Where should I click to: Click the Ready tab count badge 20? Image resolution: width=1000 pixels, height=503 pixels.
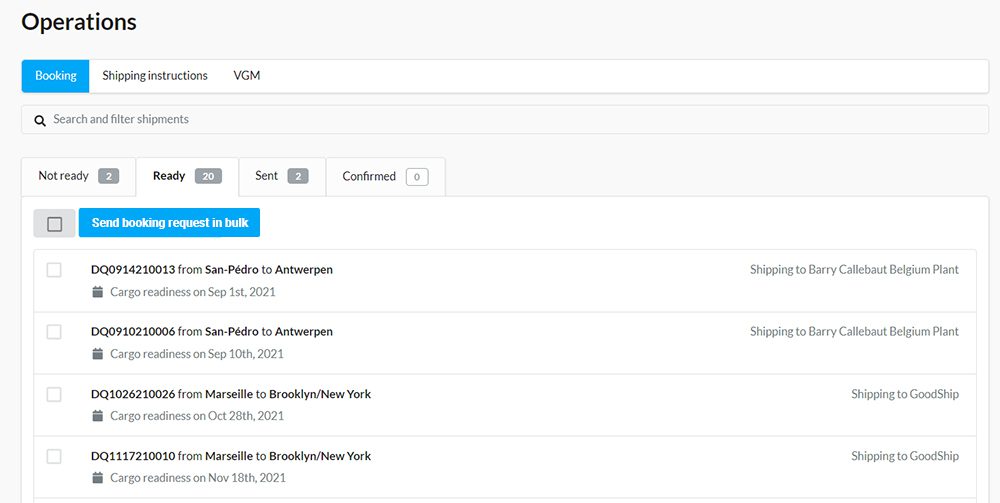(x=209, y=177)
